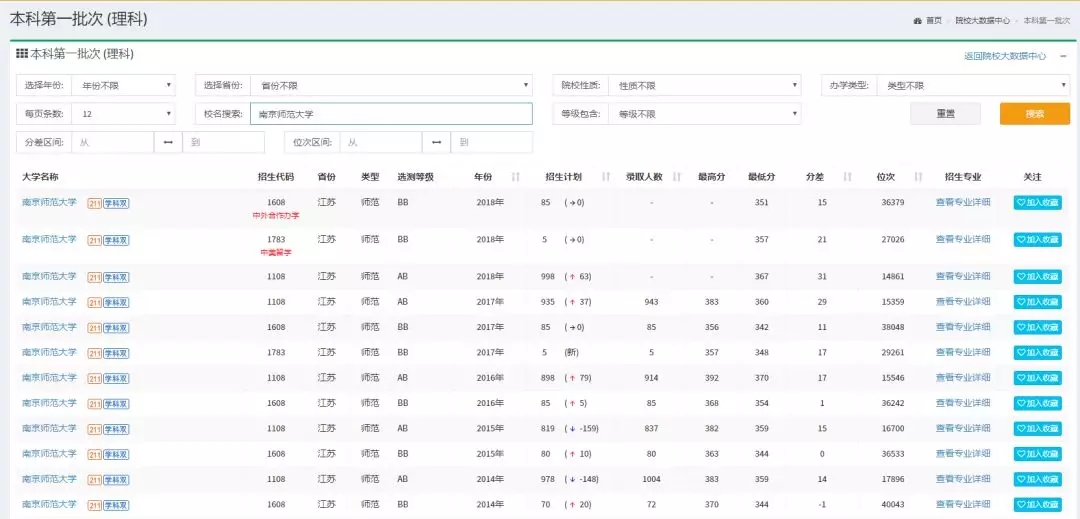This screenshot has width=1080, height=519.
Task: Open 查看专业详细 for the 1108 2017年 row
Action: [963, 302]
